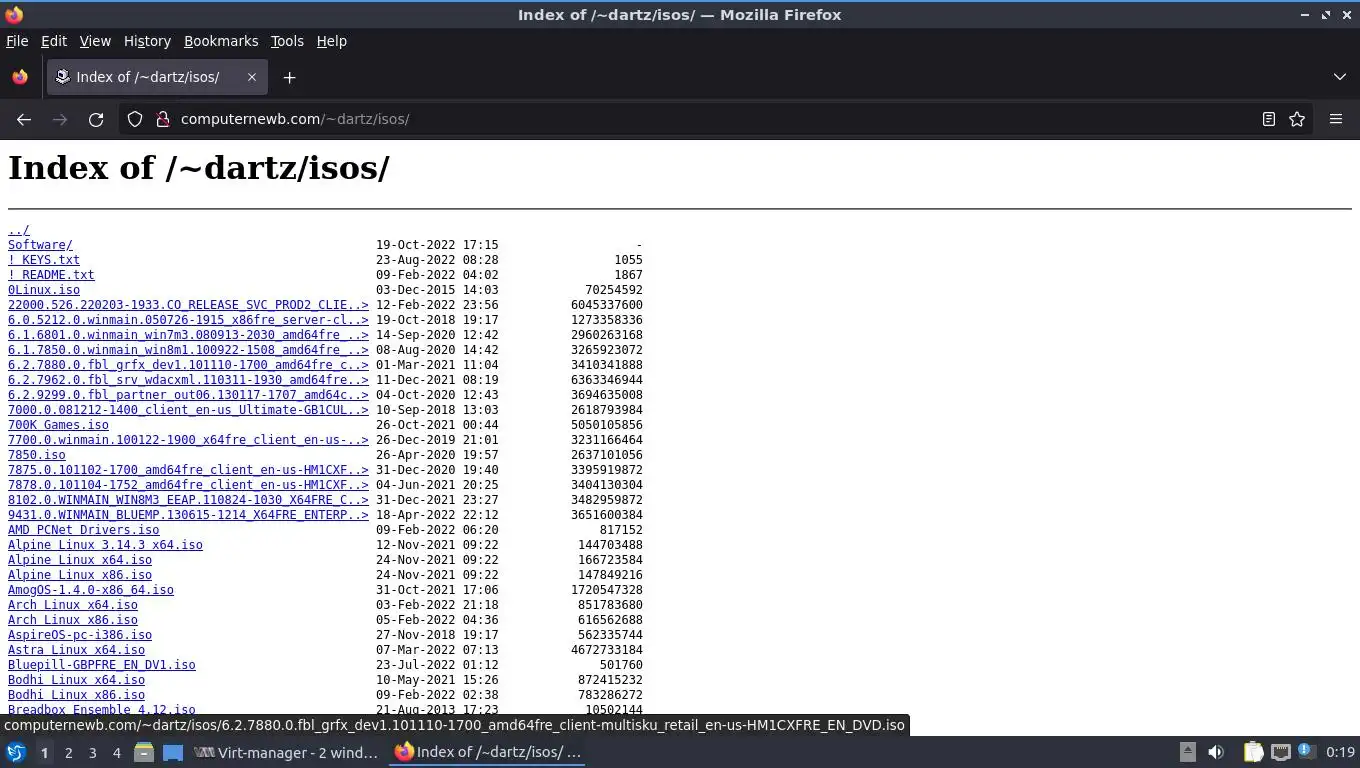Download Bodhi_Linux_x64.iso link
The width and height of the screenshot is (1360, 768).
click(76, 680)
